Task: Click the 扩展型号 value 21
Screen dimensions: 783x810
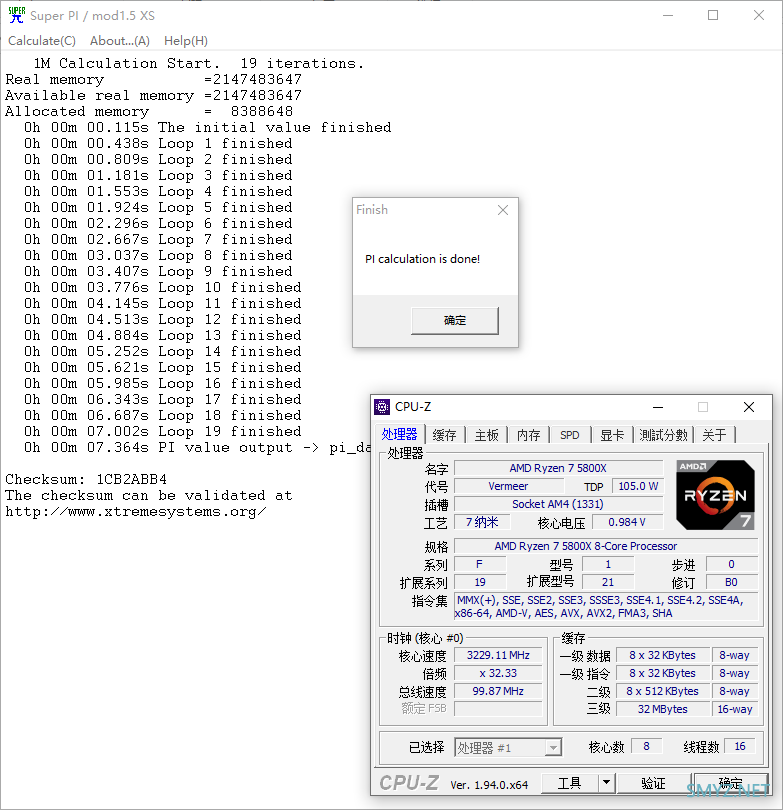Action: 608,582
